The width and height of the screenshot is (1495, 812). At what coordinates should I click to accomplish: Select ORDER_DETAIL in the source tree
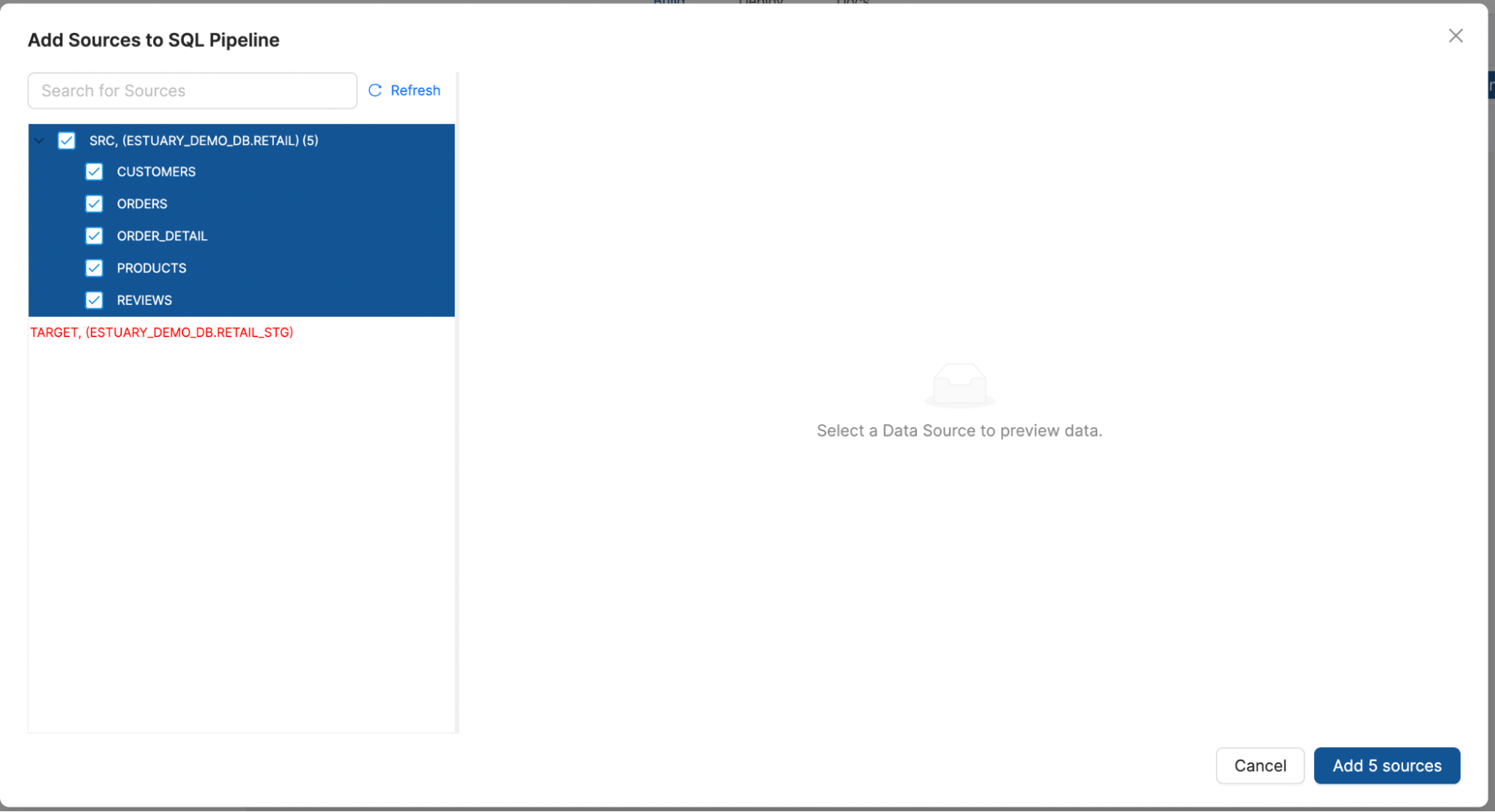162,236
